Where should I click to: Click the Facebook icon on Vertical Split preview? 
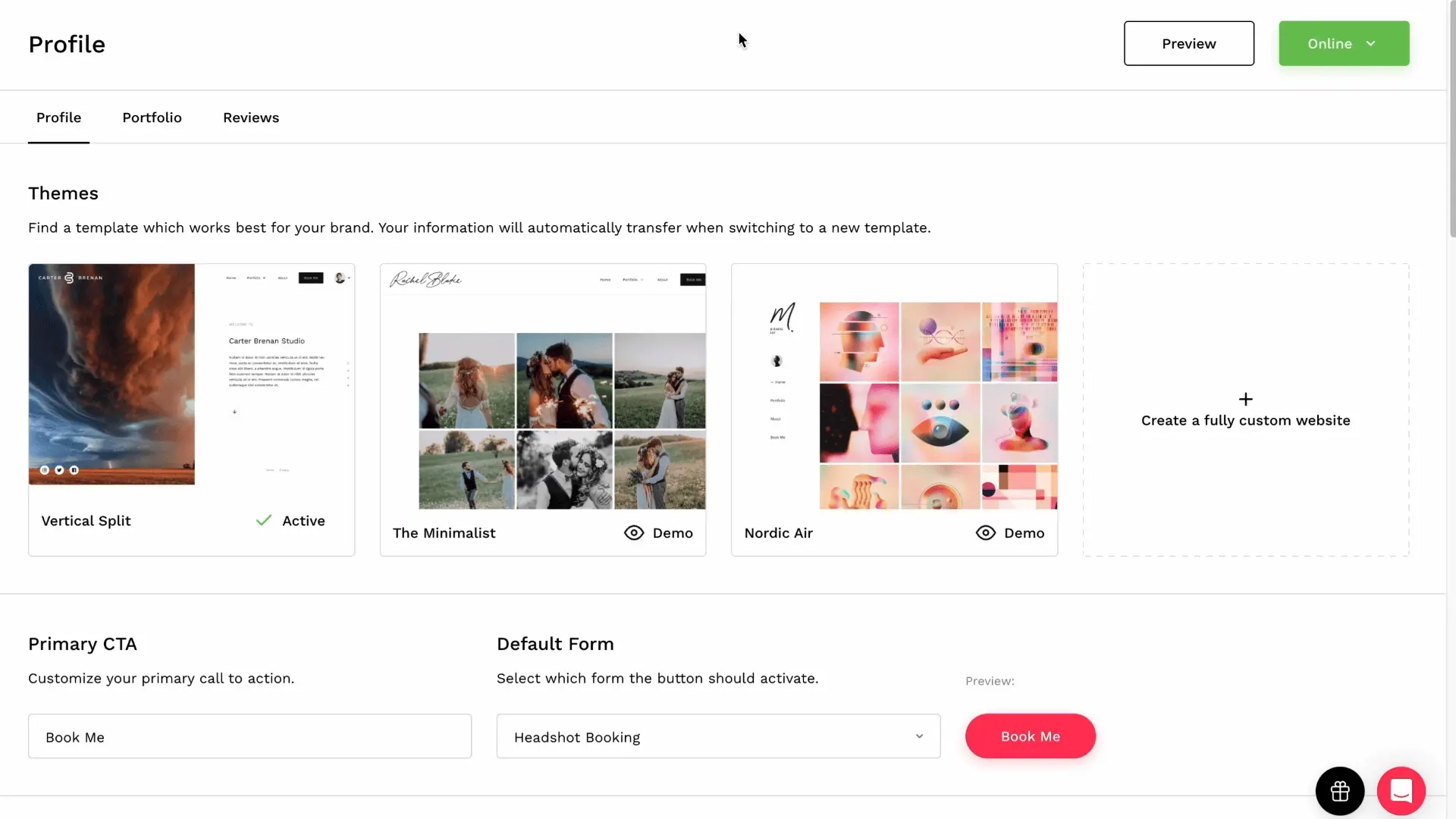point(74,469)
